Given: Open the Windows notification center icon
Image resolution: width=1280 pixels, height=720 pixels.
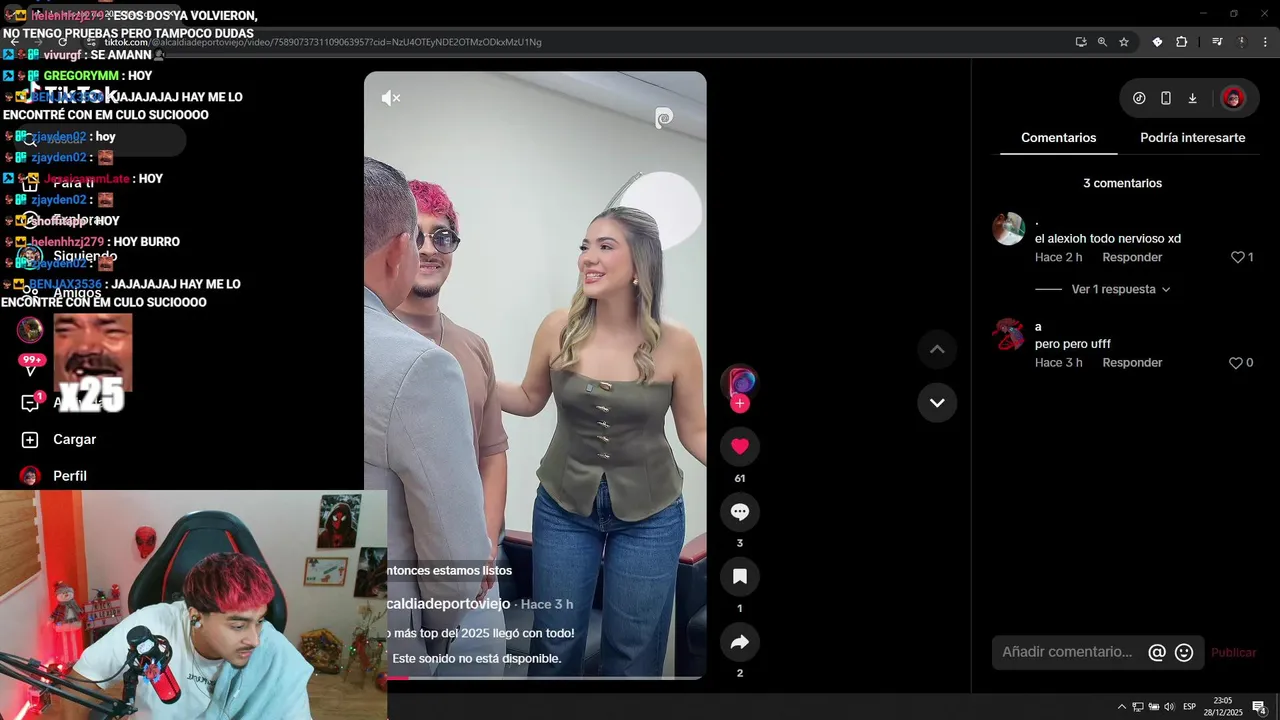Looking at the screenshot, I should tap(1259, 707).
